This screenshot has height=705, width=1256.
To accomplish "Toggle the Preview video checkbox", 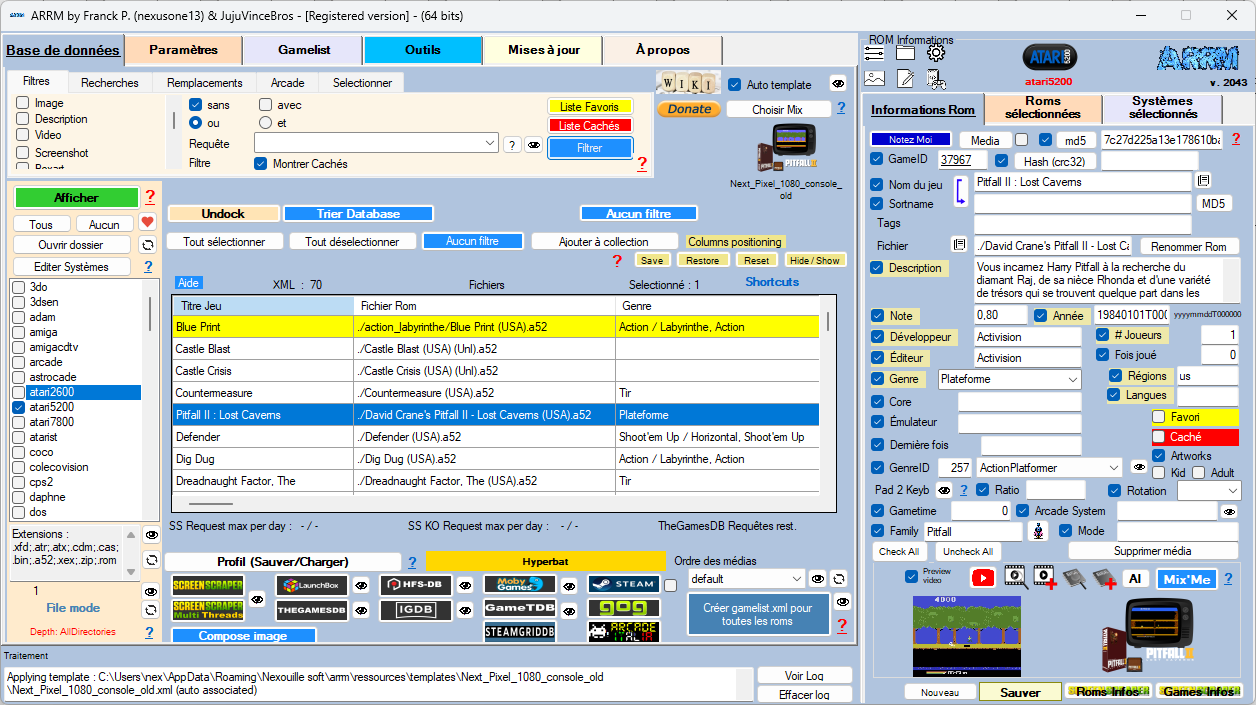I will click(x=911, y=577).
